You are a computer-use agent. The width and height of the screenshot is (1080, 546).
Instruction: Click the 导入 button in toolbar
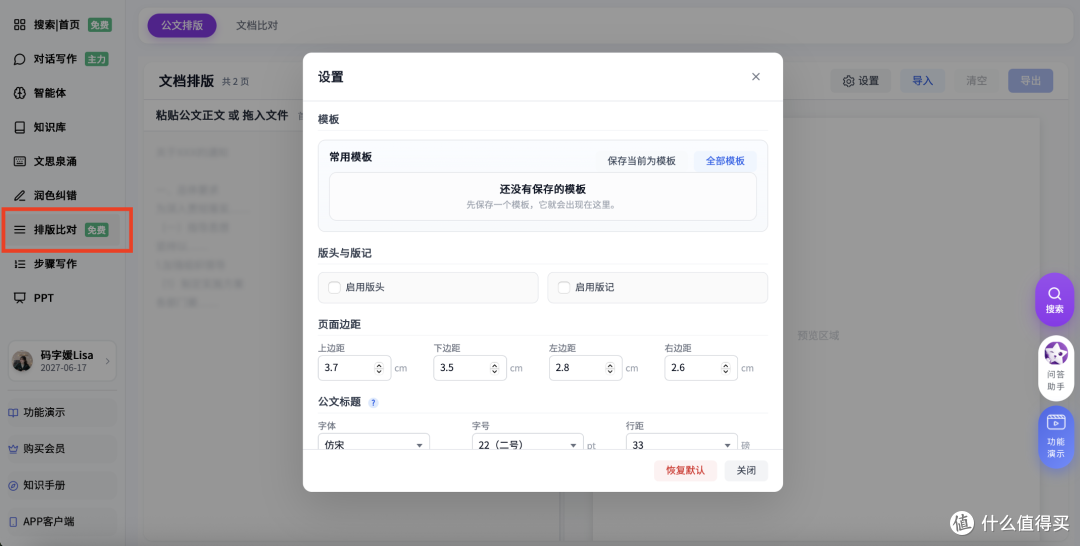tap(922, 81)
